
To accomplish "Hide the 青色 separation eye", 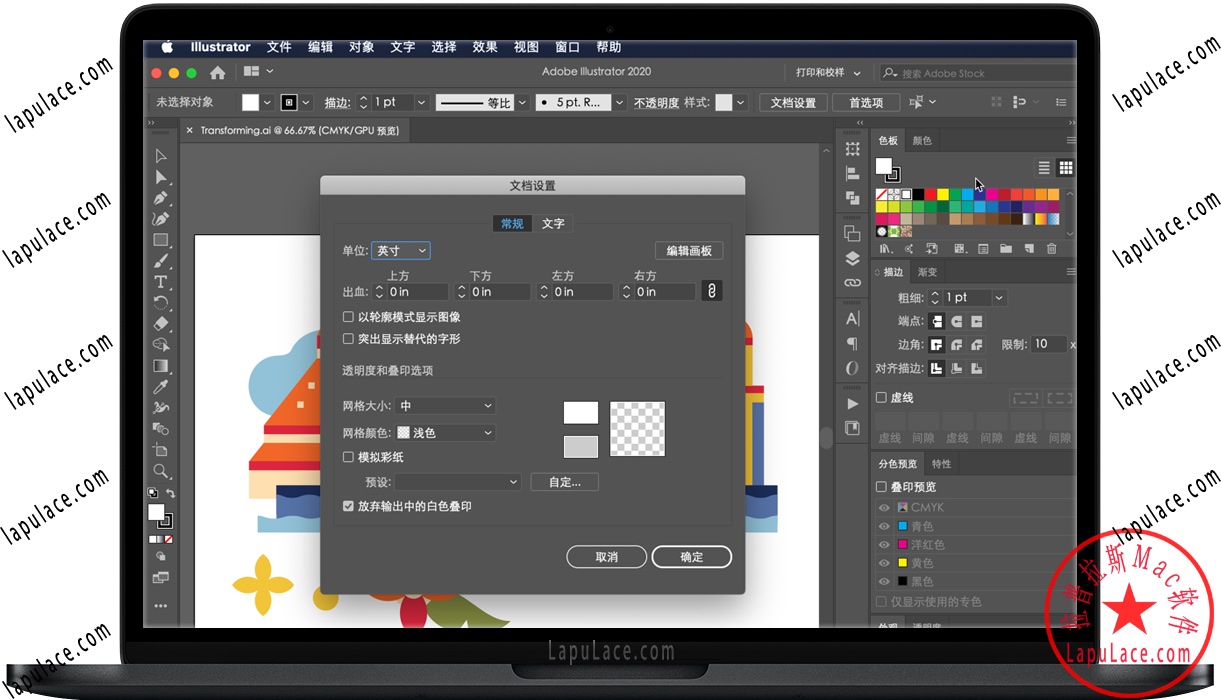I will coord(884,526).
